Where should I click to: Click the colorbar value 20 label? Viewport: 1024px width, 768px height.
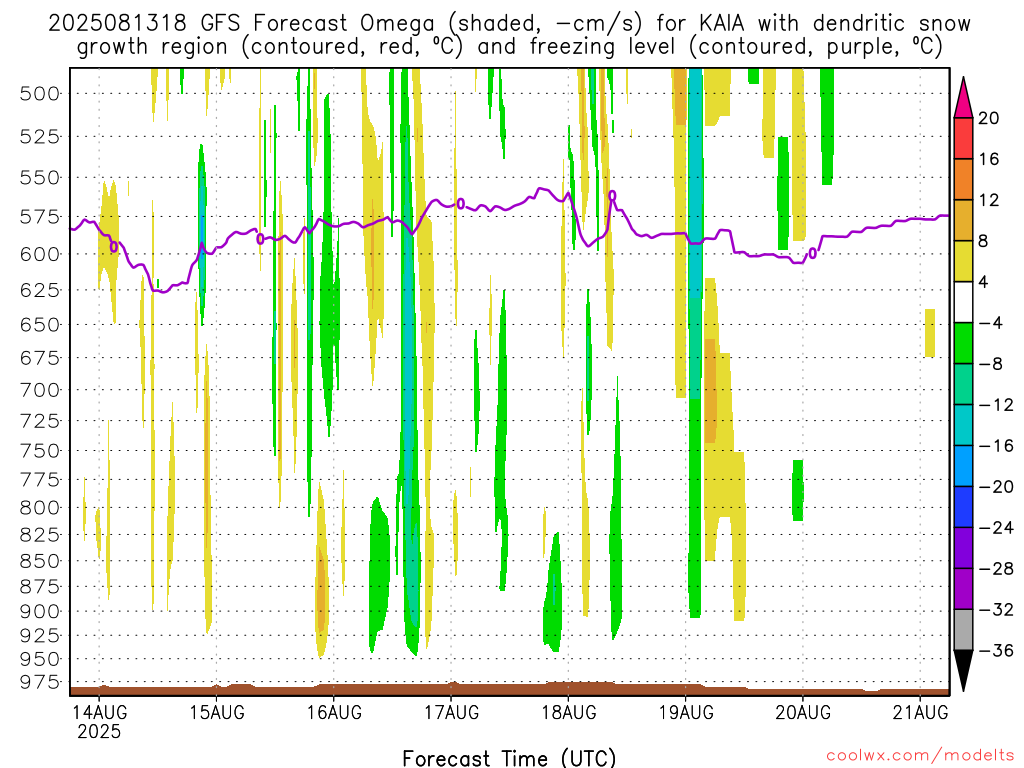click(989, 118)
